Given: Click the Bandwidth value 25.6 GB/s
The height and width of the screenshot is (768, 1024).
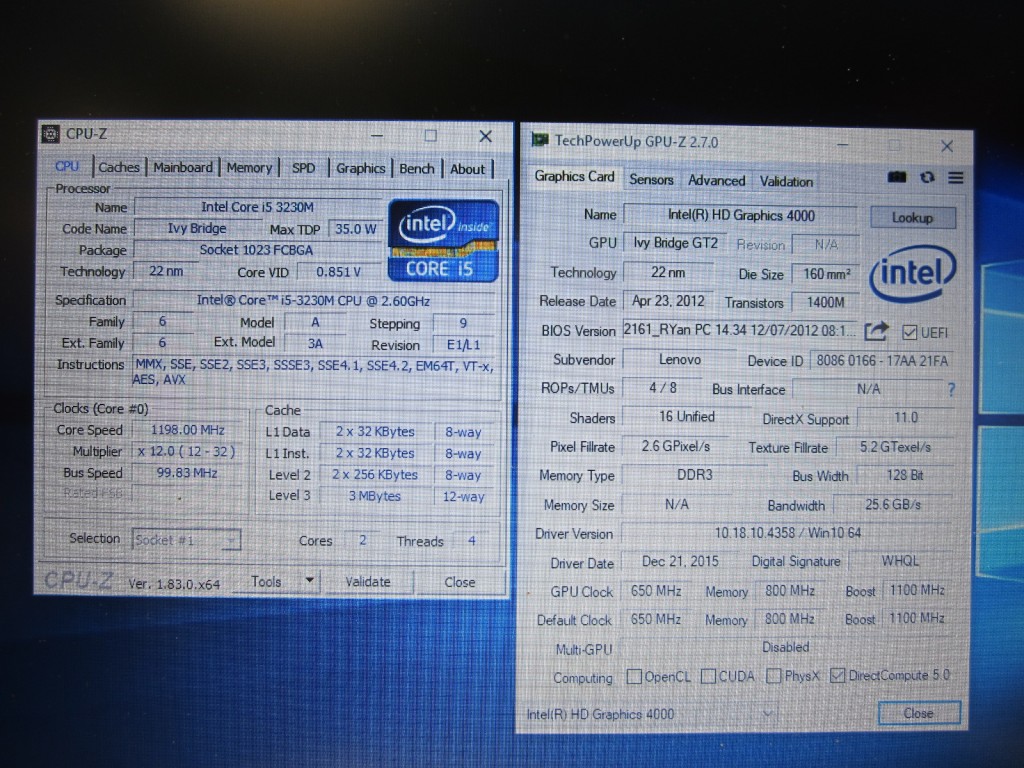Looking at the screenshot, I should 893,505.
